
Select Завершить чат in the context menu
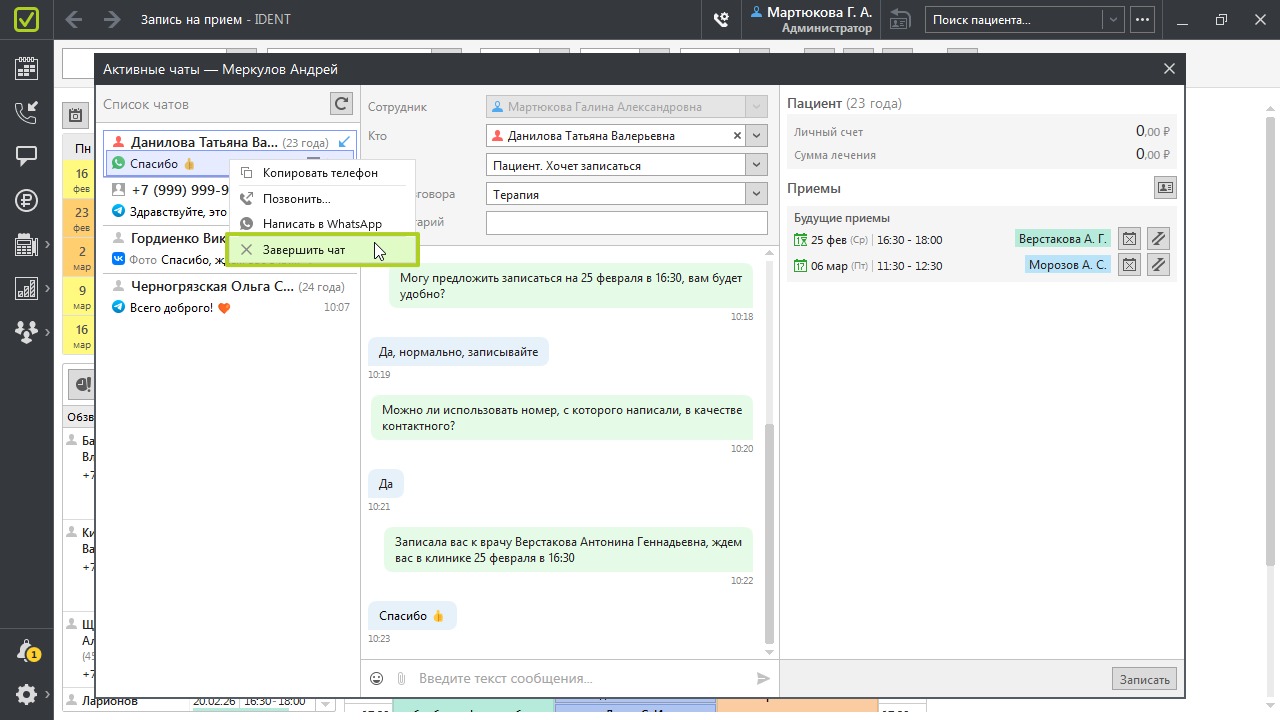click(304, 250)
